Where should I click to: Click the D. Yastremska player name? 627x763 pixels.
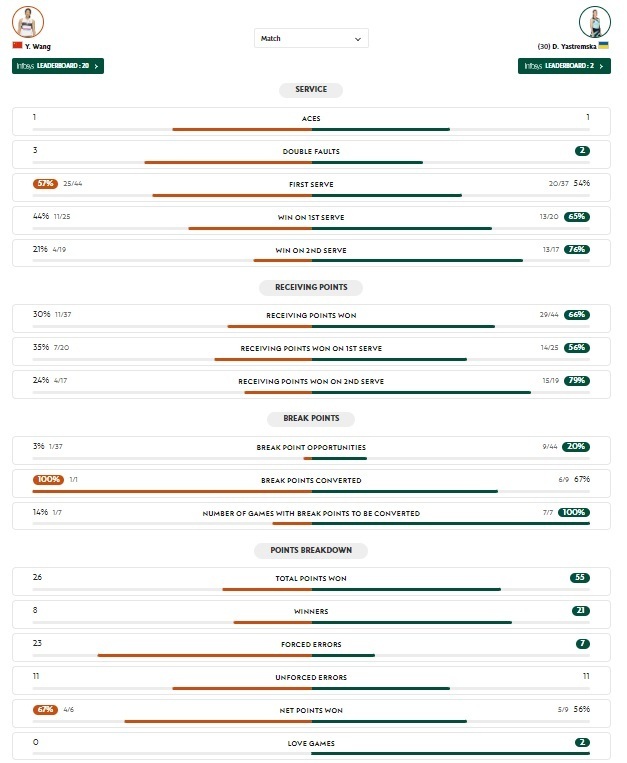tap(567, 46)
